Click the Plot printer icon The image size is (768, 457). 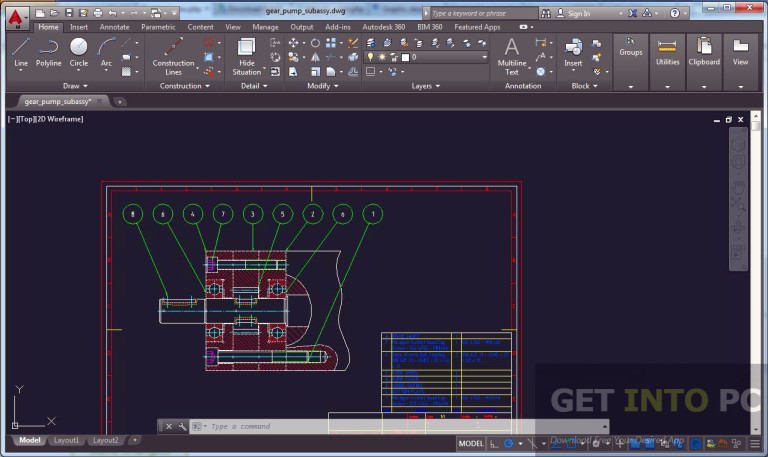click(98, 13)
